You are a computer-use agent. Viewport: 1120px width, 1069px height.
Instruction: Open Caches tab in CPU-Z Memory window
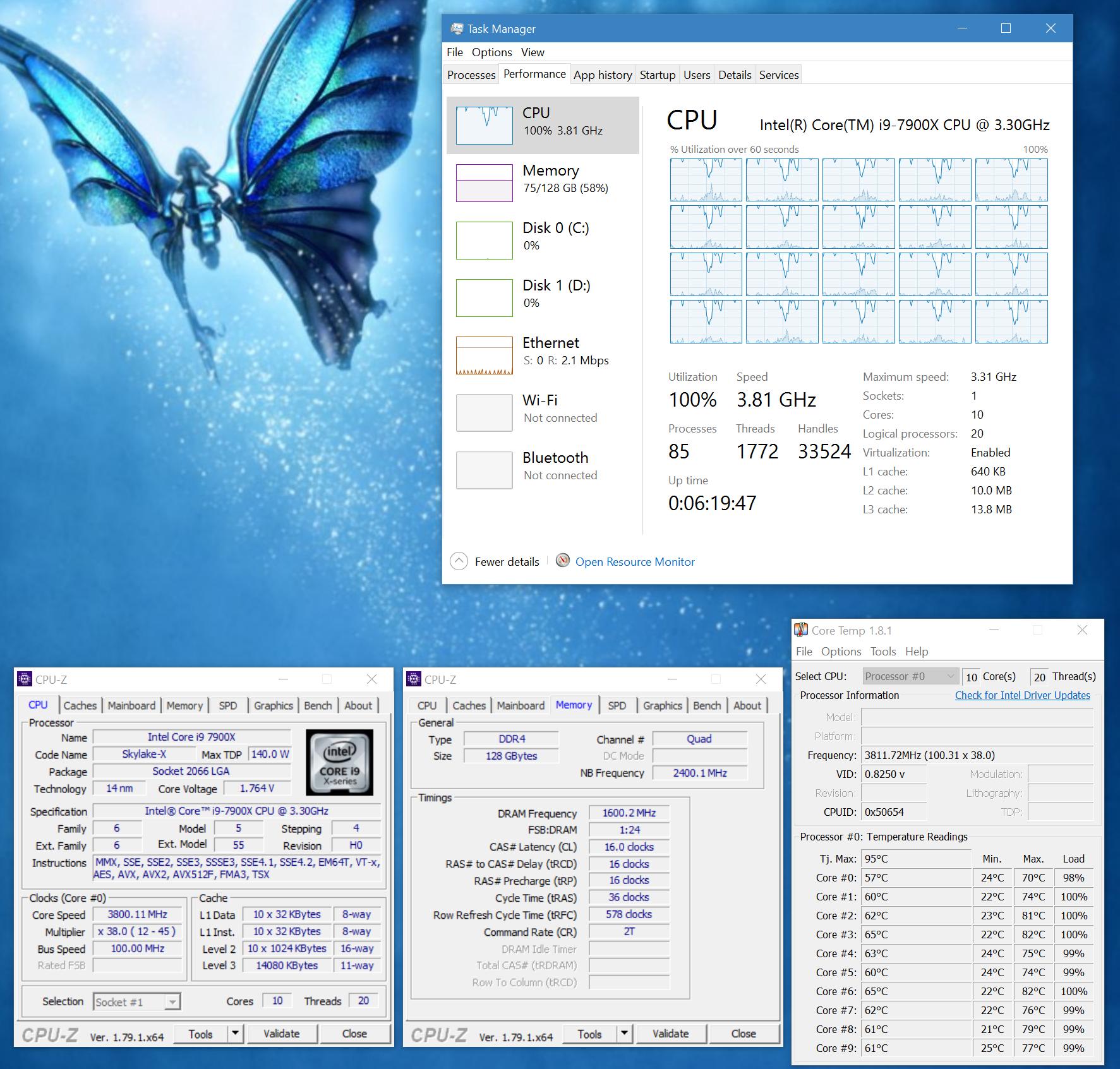click(469, 705)
